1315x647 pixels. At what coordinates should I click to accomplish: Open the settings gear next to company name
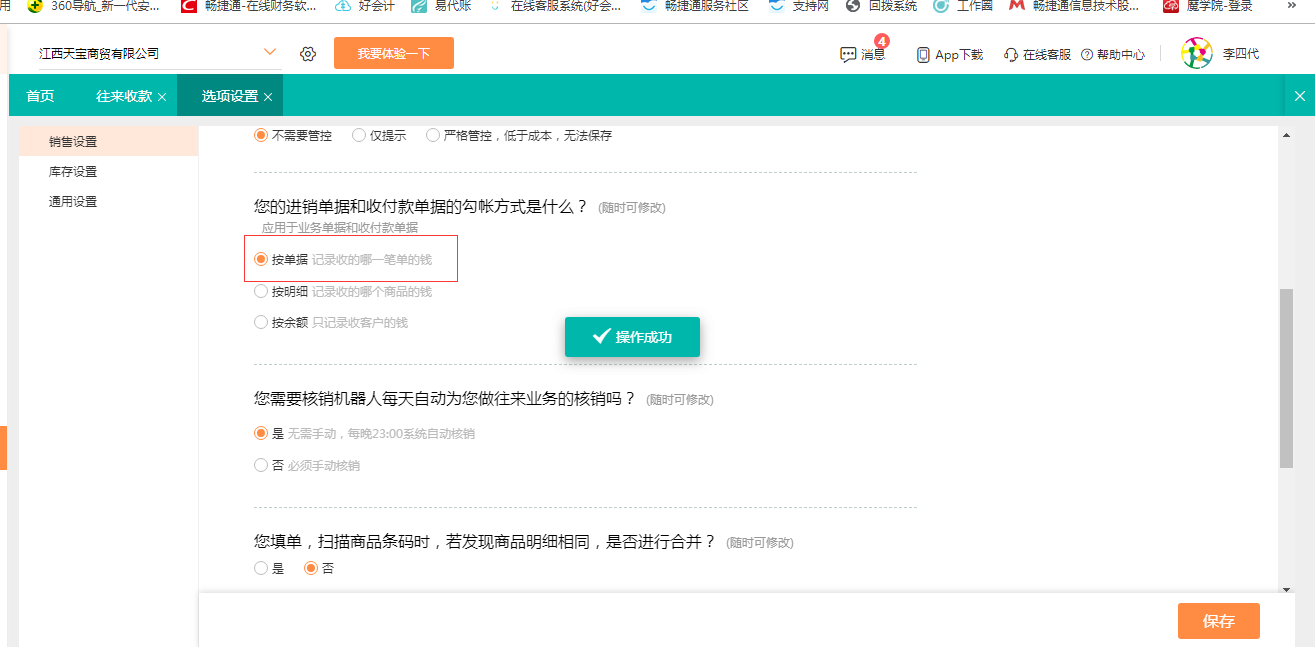(308, 53)
